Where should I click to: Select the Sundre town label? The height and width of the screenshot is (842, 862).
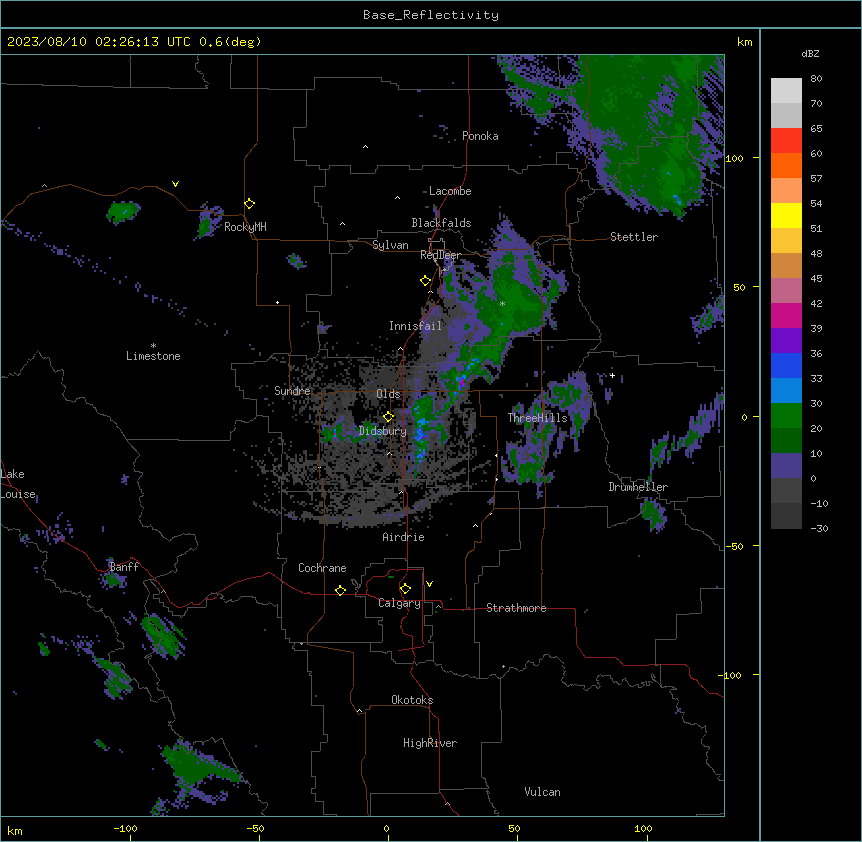292,391
